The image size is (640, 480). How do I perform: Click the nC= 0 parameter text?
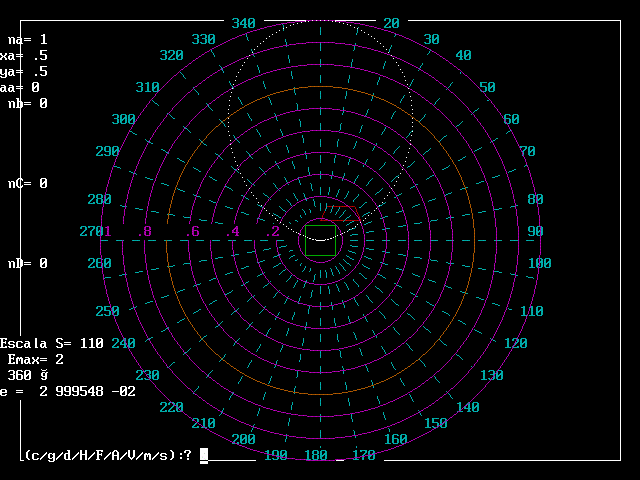pyautogui.click(x=27, y=183)
